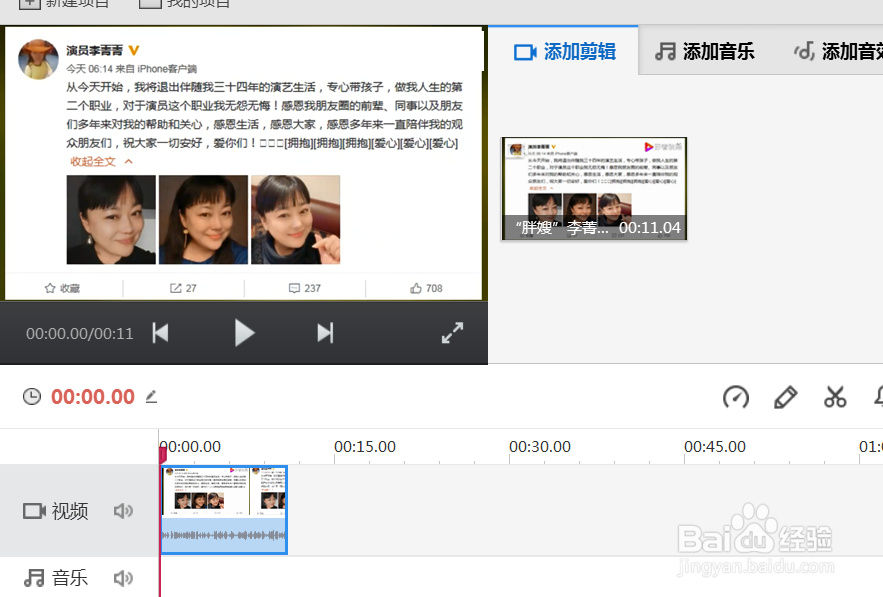Click the red playhead marker on the timeline

coord(161,455)
